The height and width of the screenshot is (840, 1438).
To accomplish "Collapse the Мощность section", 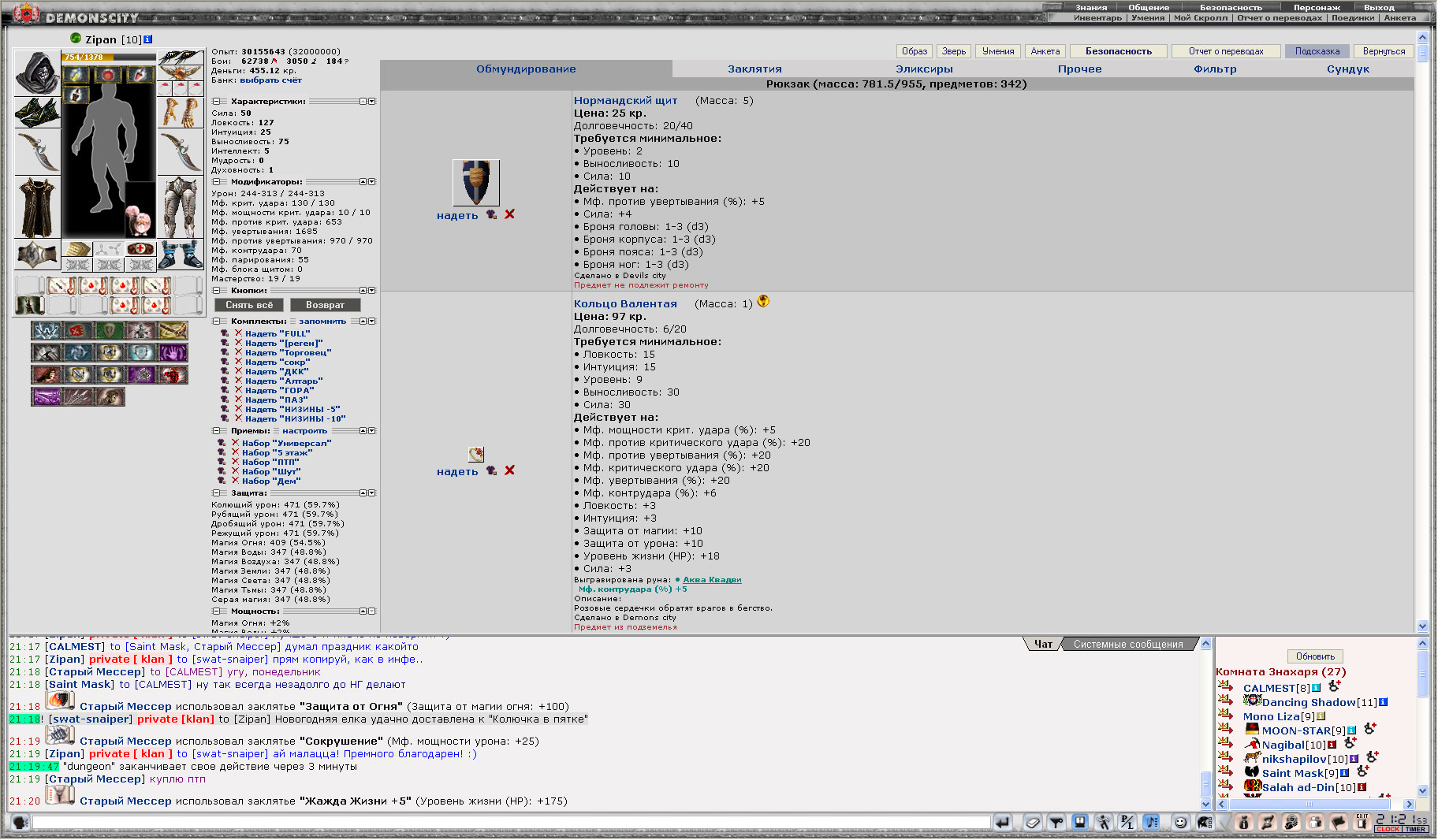I will pos(217,611).
